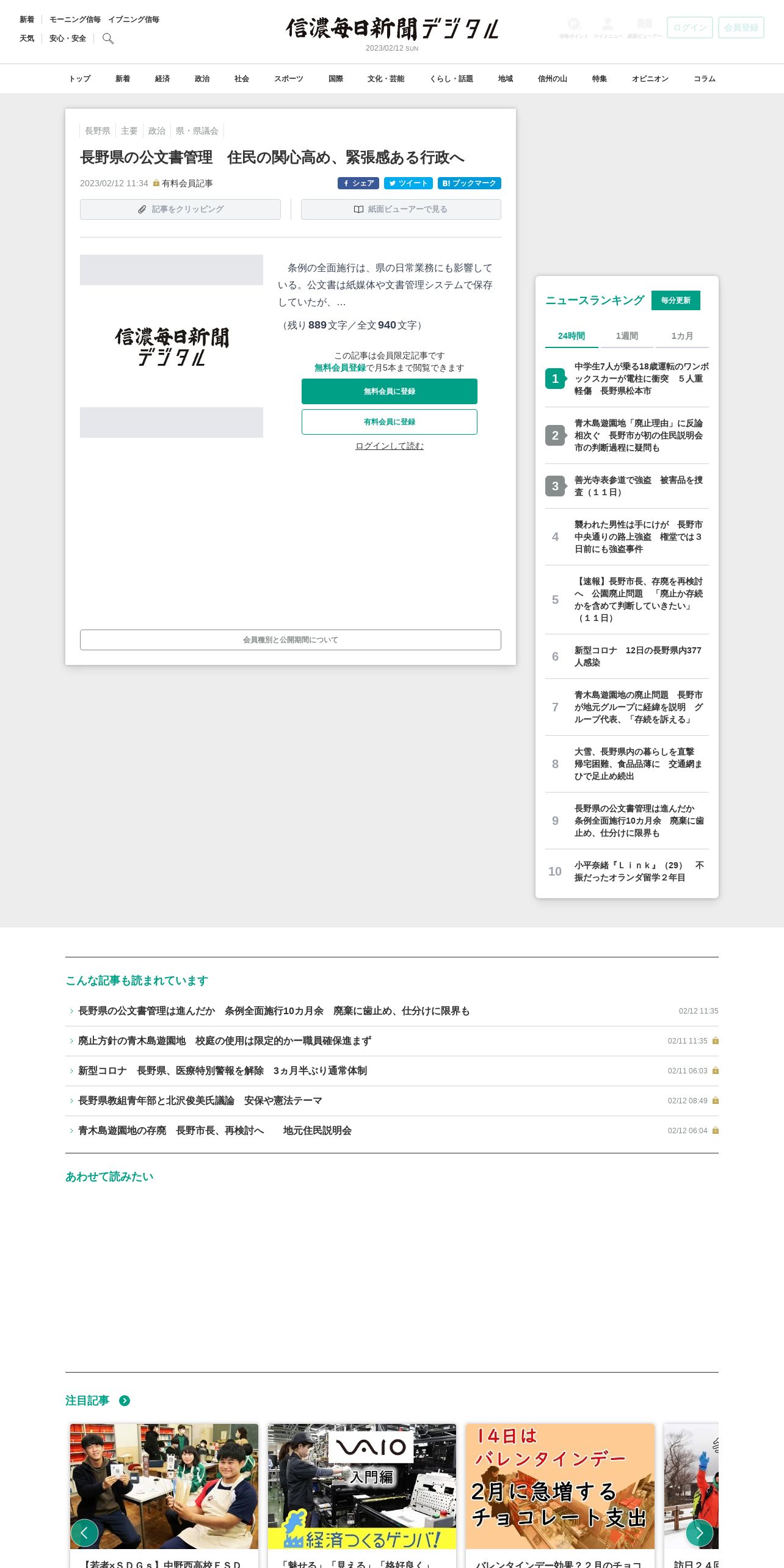The image size is (784, 1568).
Task: Advance carousel with right arrow
Action: coord(700,1533)
